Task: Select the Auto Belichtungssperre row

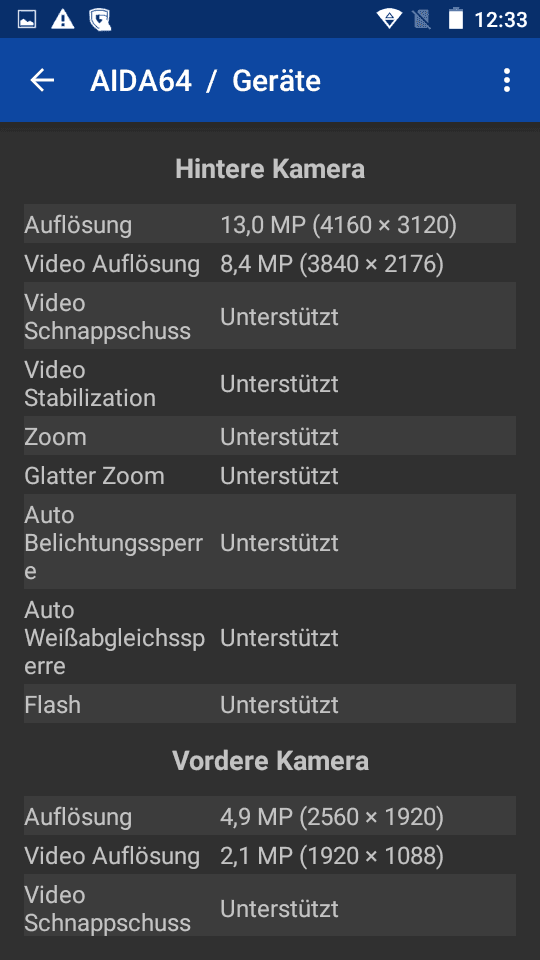Action: pos(270,541)
